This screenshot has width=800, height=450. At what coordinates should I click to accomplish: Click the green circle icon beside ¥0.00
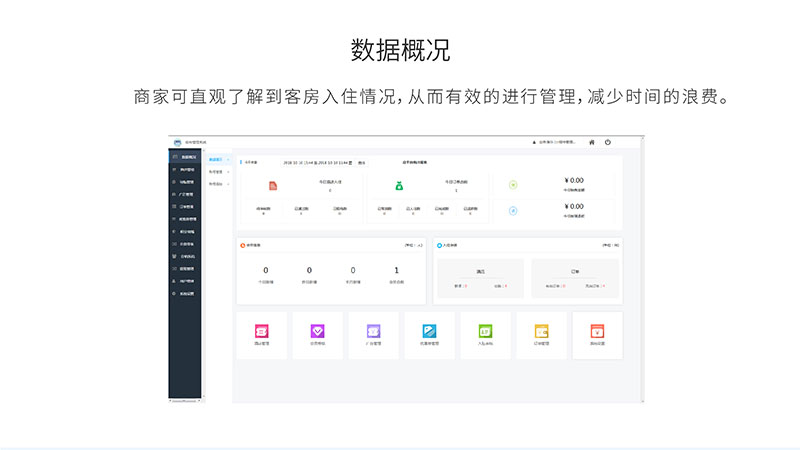513,185
